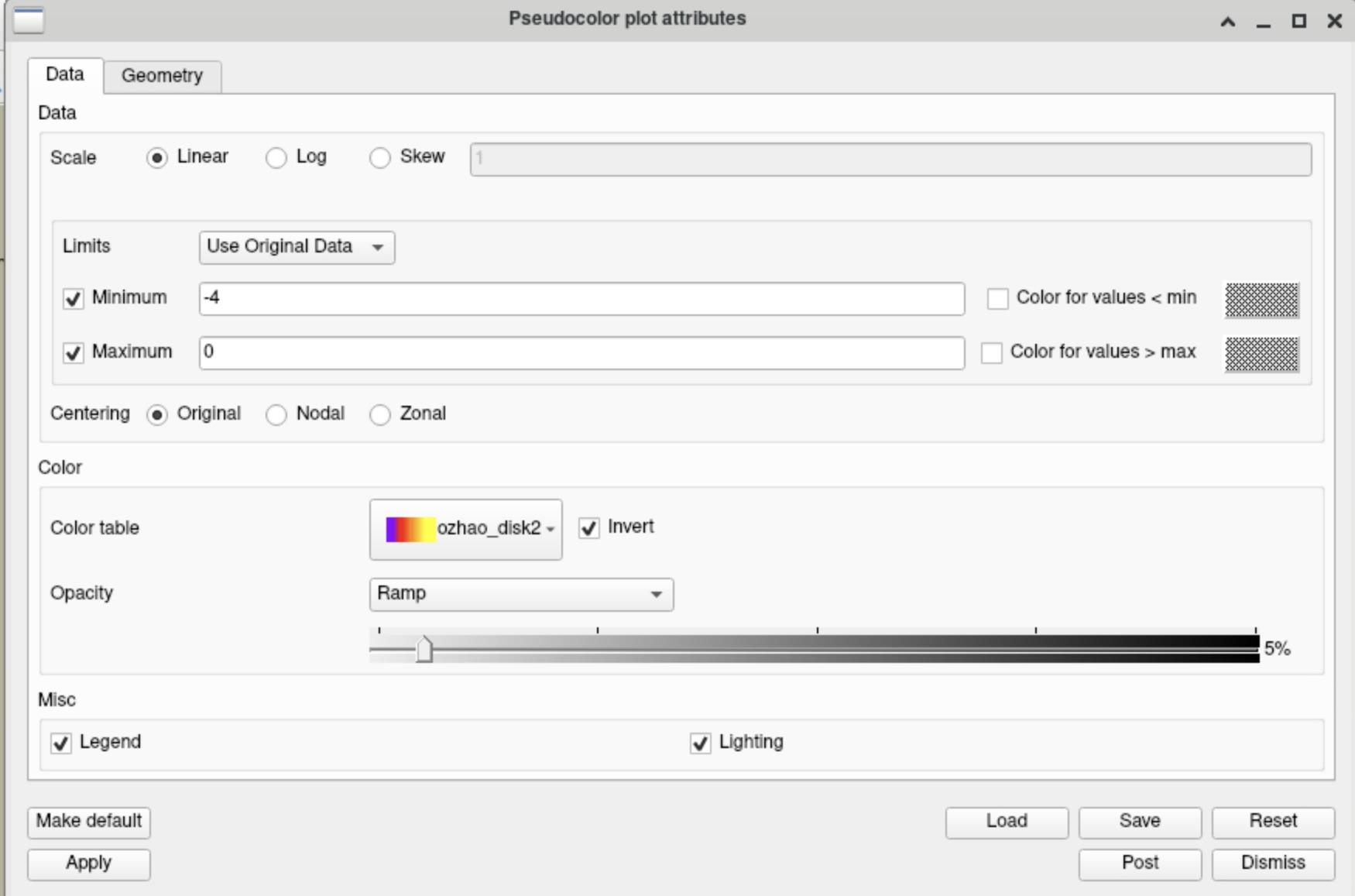Image resolution: width=1355 pixels, height=896 pixels.
Task: Open the Opacity mode dropdown showing Ramp
Action: pyautogui.click(x=520, y=594)
